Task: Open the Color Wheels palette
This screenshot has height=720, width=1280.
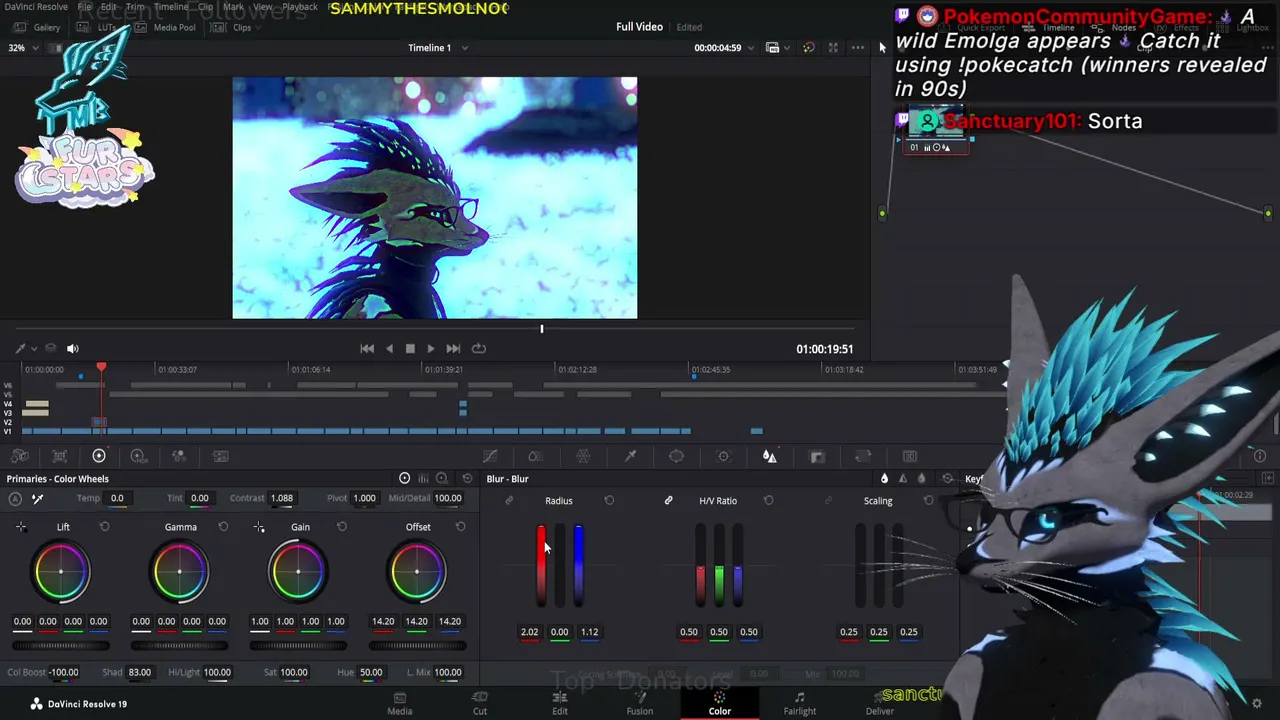Action: 99,456
